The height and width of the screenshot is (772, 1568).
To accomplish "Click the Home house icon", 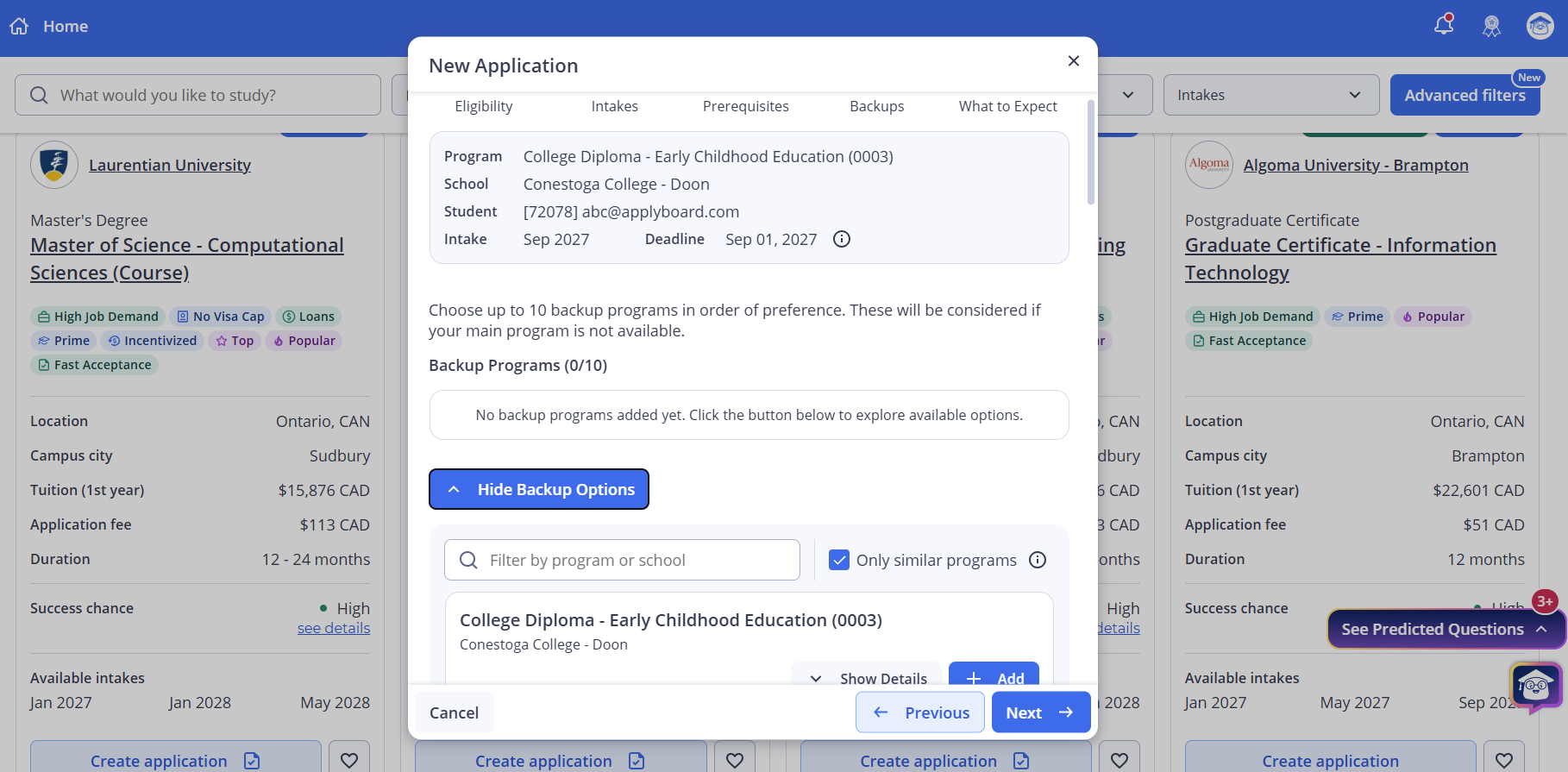I will (x=19, y=26).
